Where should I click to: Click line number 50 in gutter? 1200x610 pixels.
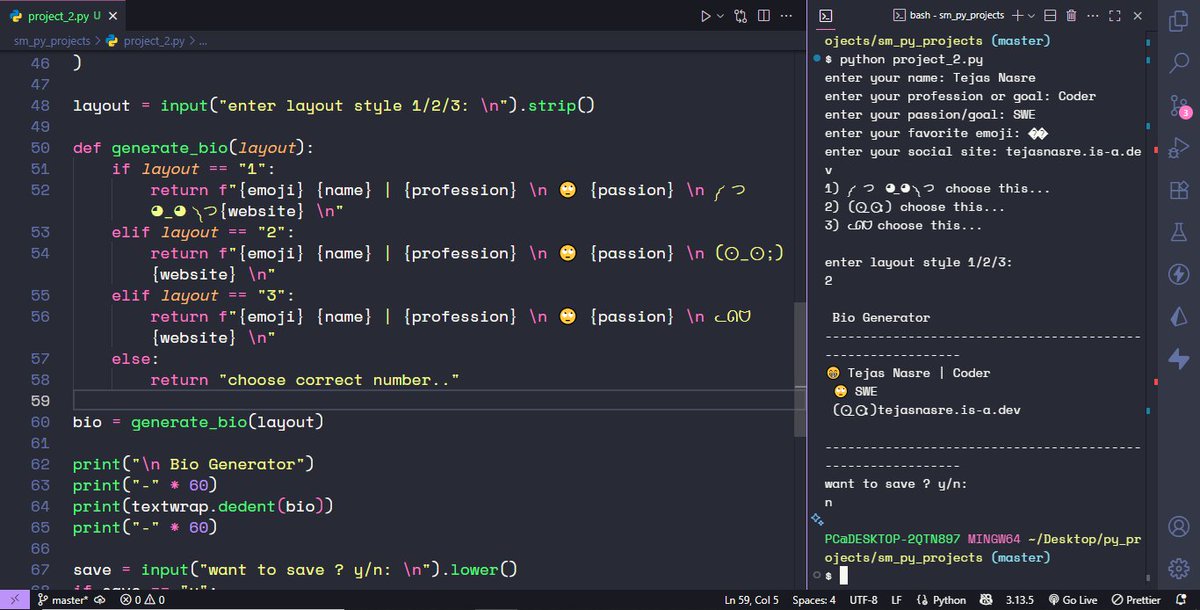tap(40, 148)
